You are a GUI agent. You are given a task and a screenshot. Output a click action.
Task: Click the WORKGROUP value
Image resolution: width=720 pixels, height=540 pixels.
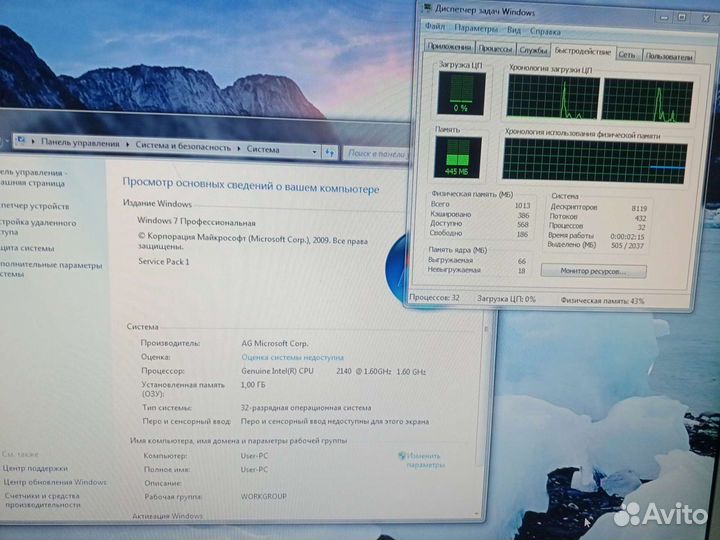[264, 496]
